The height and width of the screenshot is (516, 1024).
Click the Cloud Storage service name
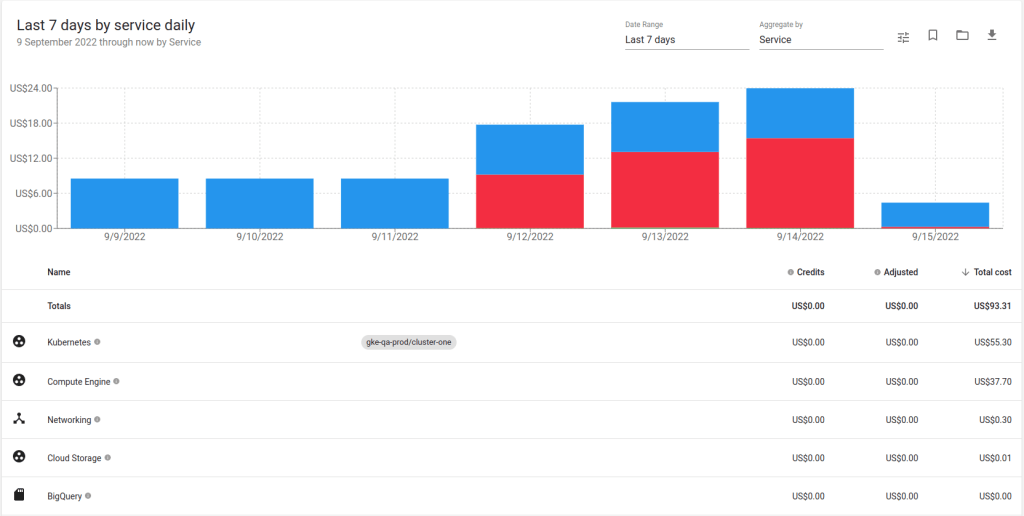pyautogui.click(x=74, y=458)
